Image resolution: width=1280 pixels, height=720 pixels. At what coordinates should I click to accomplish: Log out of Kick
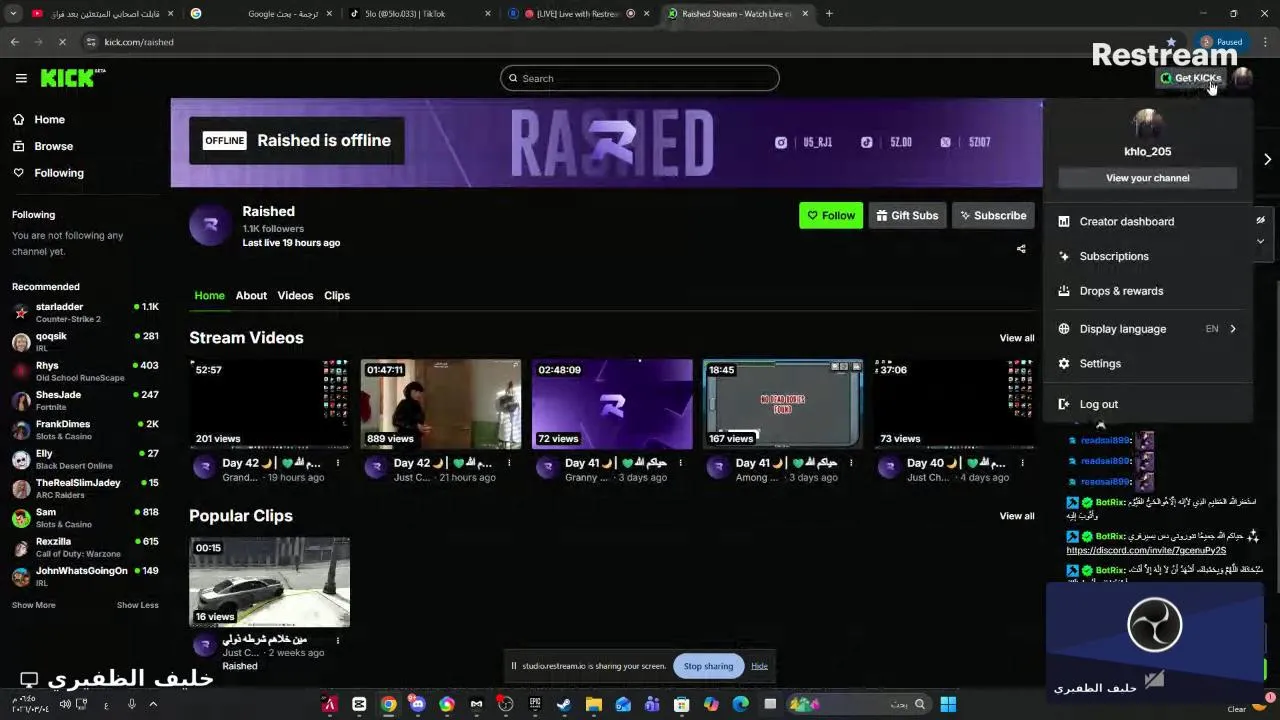pos(1147,404)
